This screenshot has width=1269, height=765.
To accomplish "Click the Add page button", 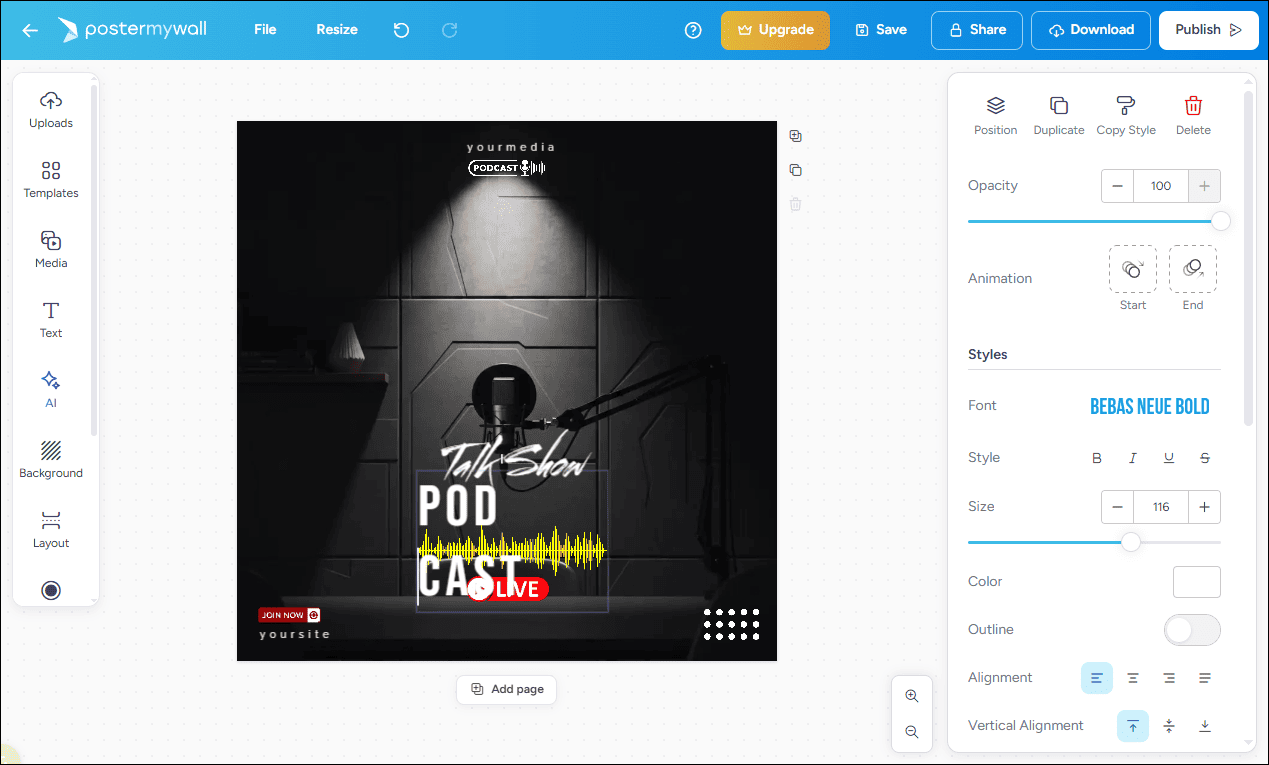I will coord(506,689).
